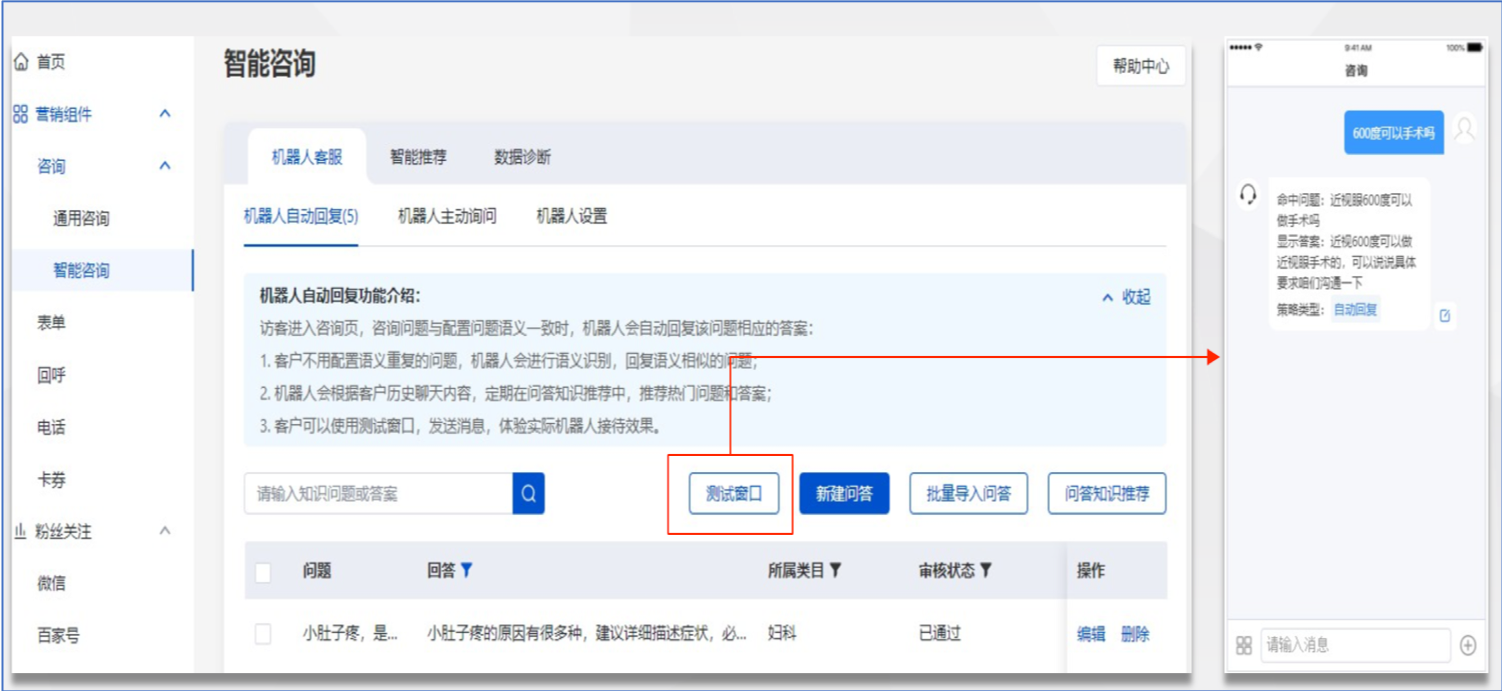1502x691 pixels.
Task: Click the edit icon beside chat reply
Action: point(1444,316)
